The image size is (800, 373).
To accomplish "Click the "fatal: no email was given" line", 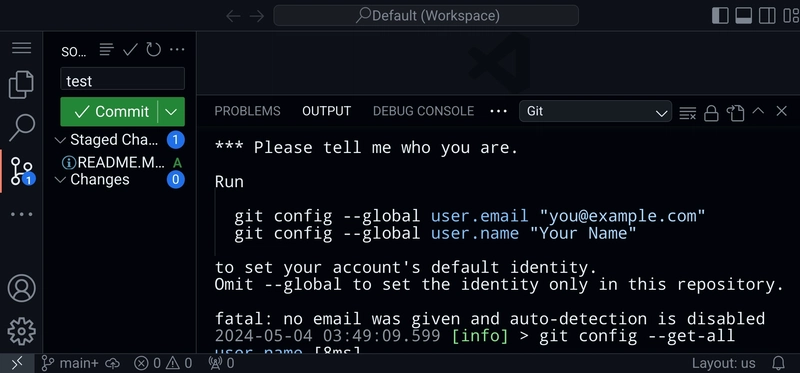I will click(490, 318).
